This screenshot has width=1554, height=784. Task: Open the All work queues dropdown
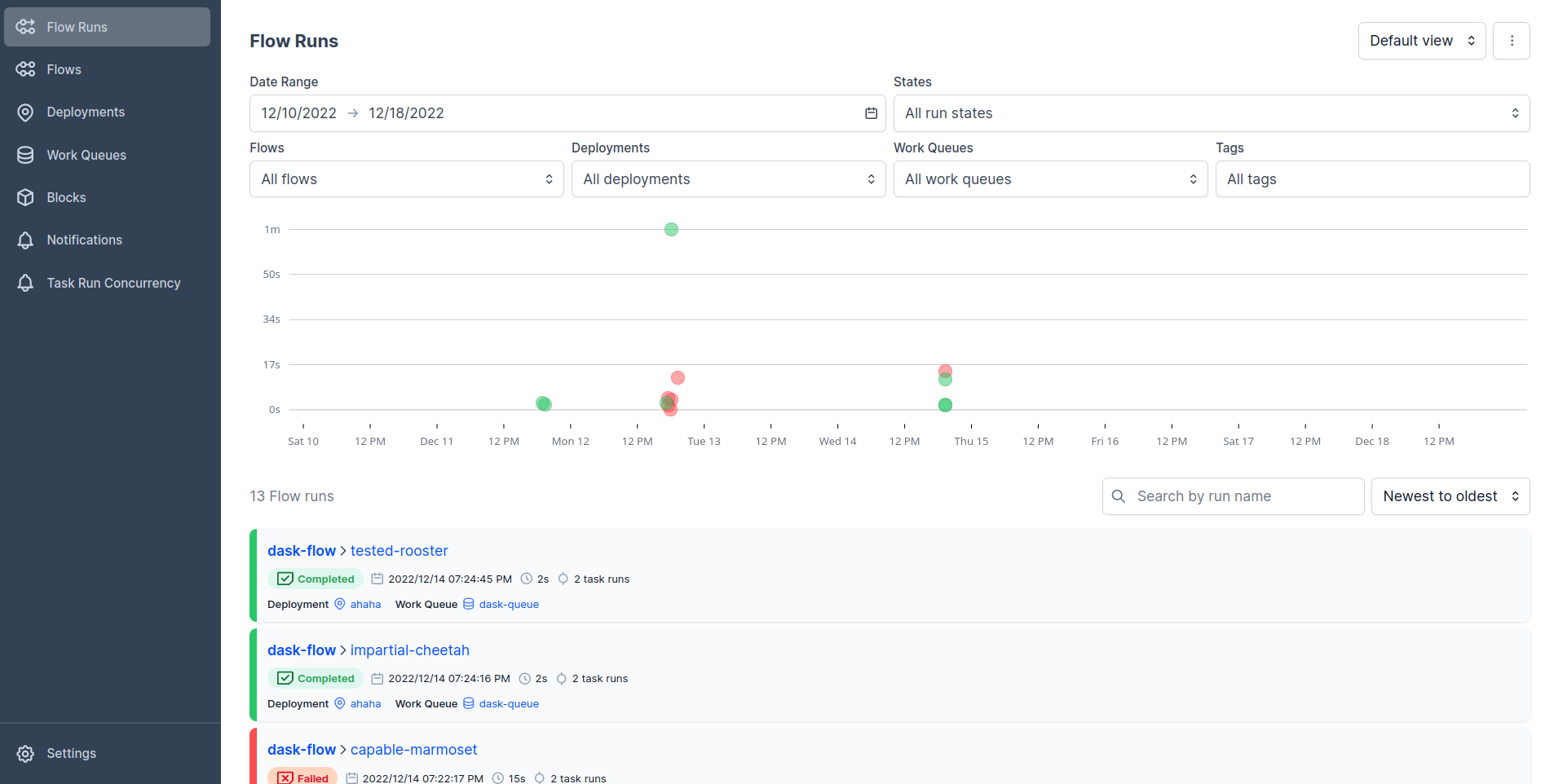[1050, 179]
